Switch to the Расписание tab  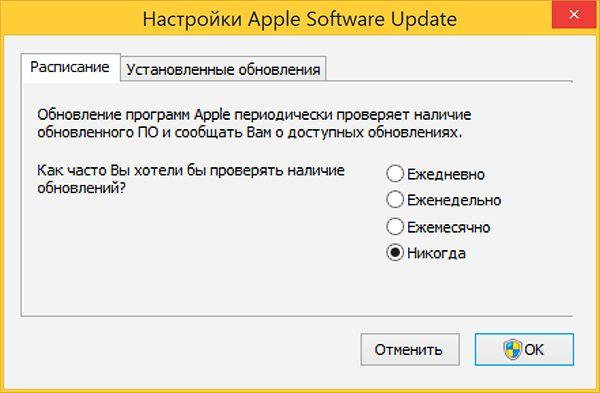coord(70,67)
